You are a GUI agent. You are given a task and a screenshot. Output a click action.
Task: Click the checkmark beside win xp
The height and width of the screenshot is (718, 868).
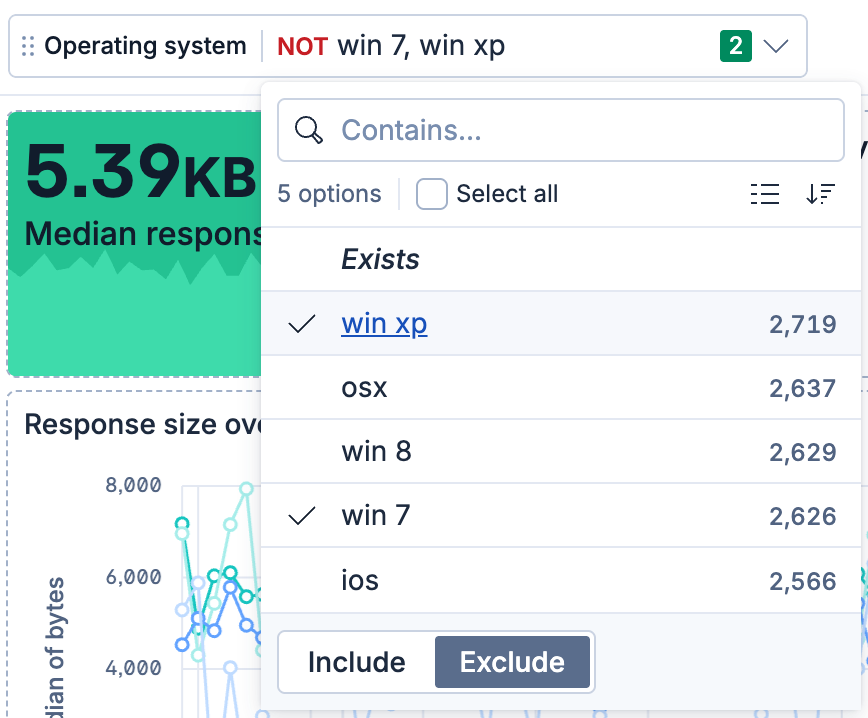pyautogui.click(x=301, y=323)
